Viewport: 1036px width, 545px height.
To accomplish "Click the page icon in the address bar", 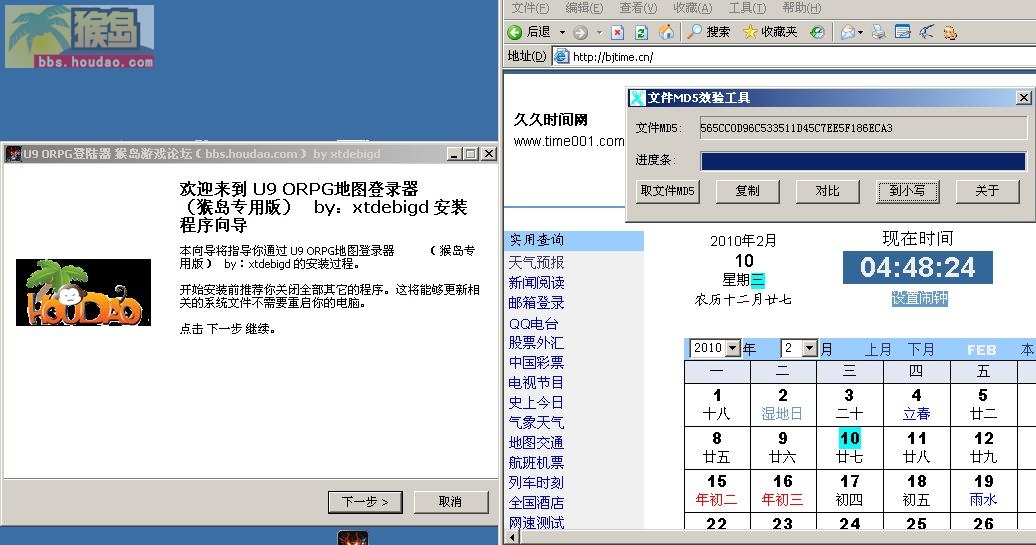I will (561, 56).
